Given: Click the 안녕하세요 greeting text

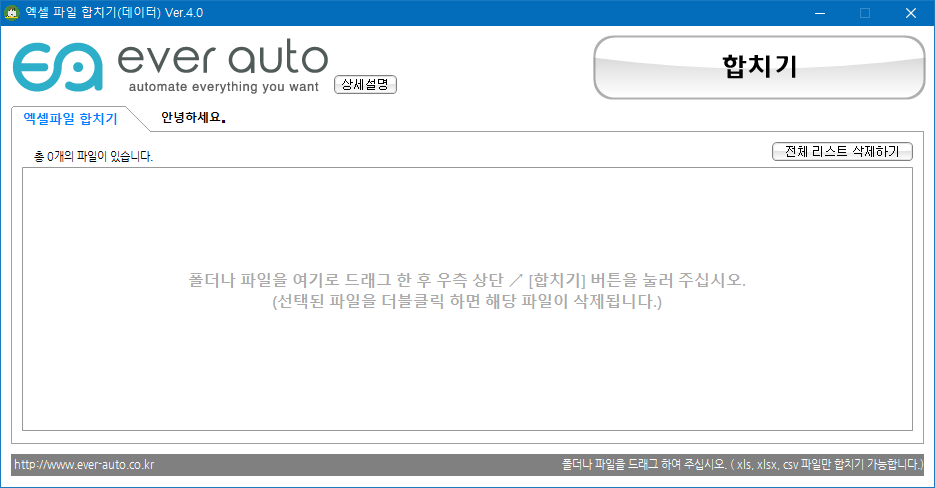Looking at the screenshot, I should [193, 118].
